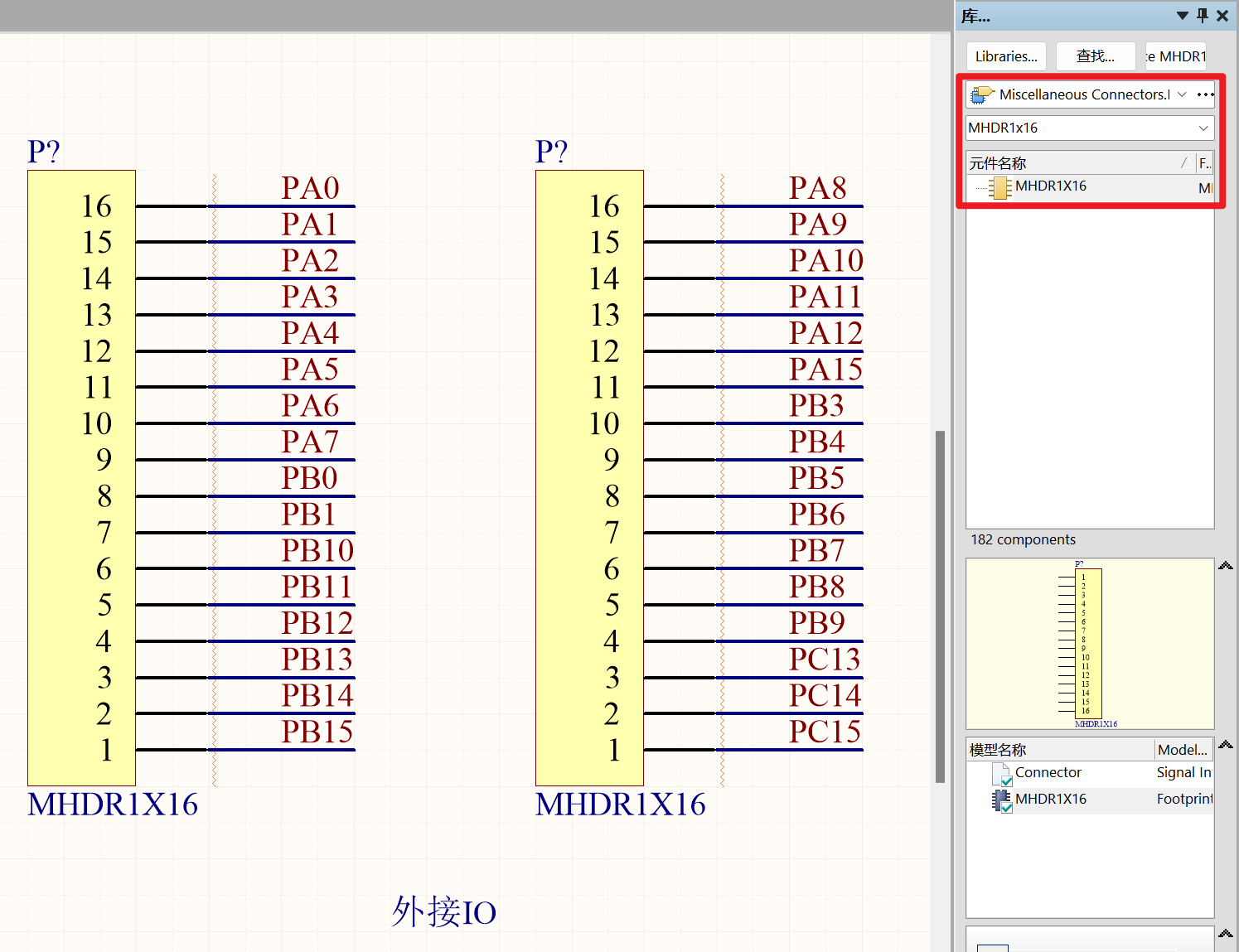Select the PB5 net label
This screenshot has width=1239, height=952.
click(x=817, y=479)
